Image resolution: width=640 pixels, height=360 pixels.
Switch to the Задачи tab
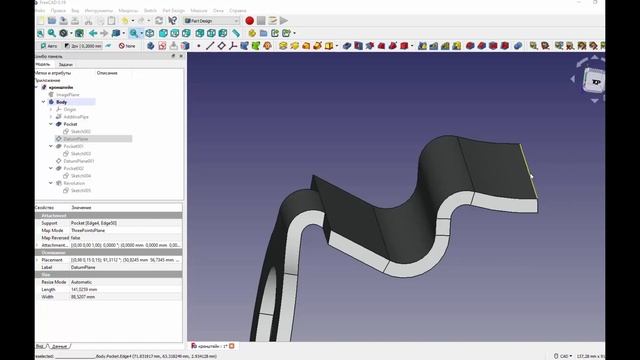(65, 64)
